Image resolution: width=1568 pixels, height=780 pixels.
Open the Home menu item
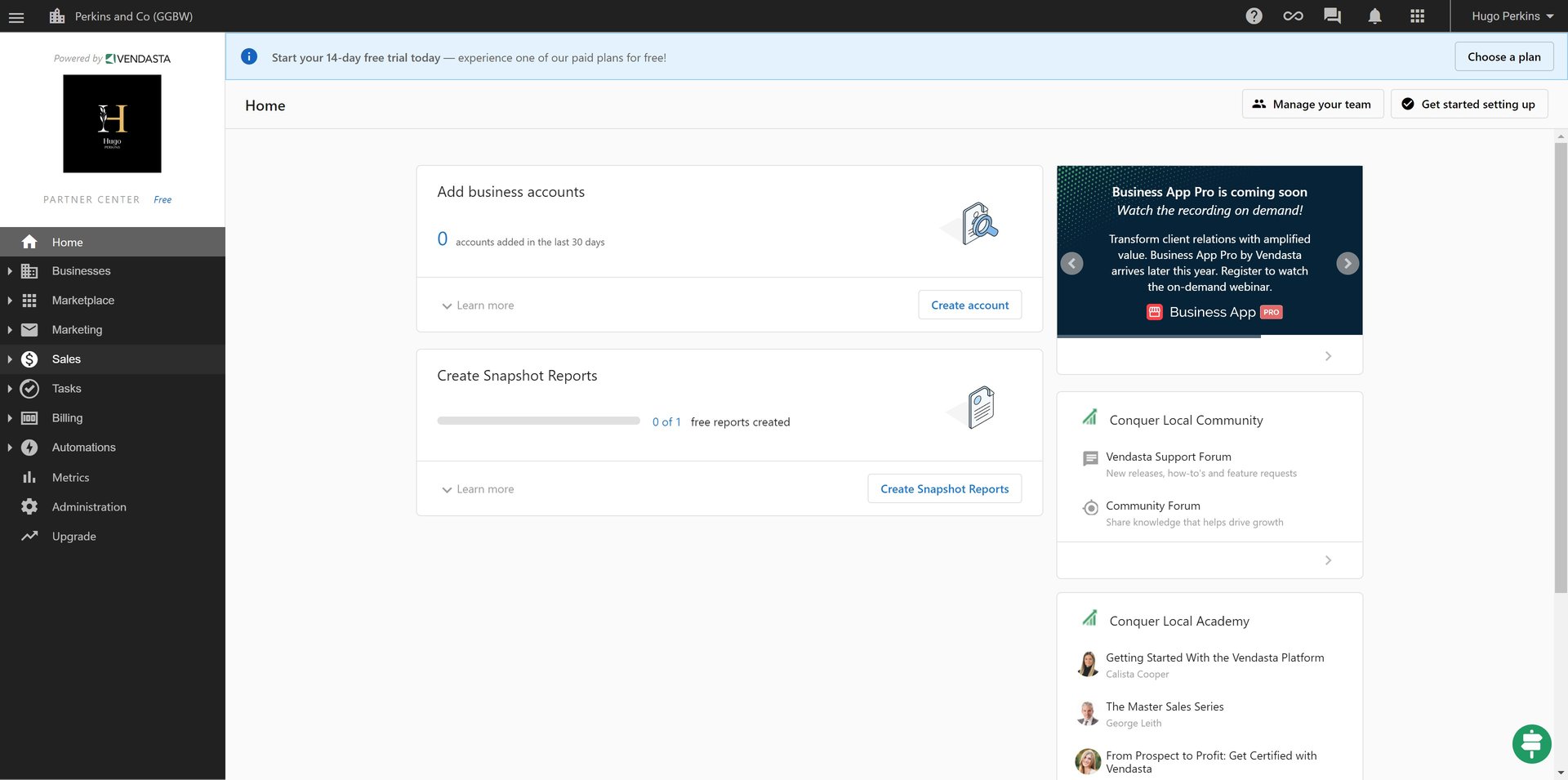[113, 242]
